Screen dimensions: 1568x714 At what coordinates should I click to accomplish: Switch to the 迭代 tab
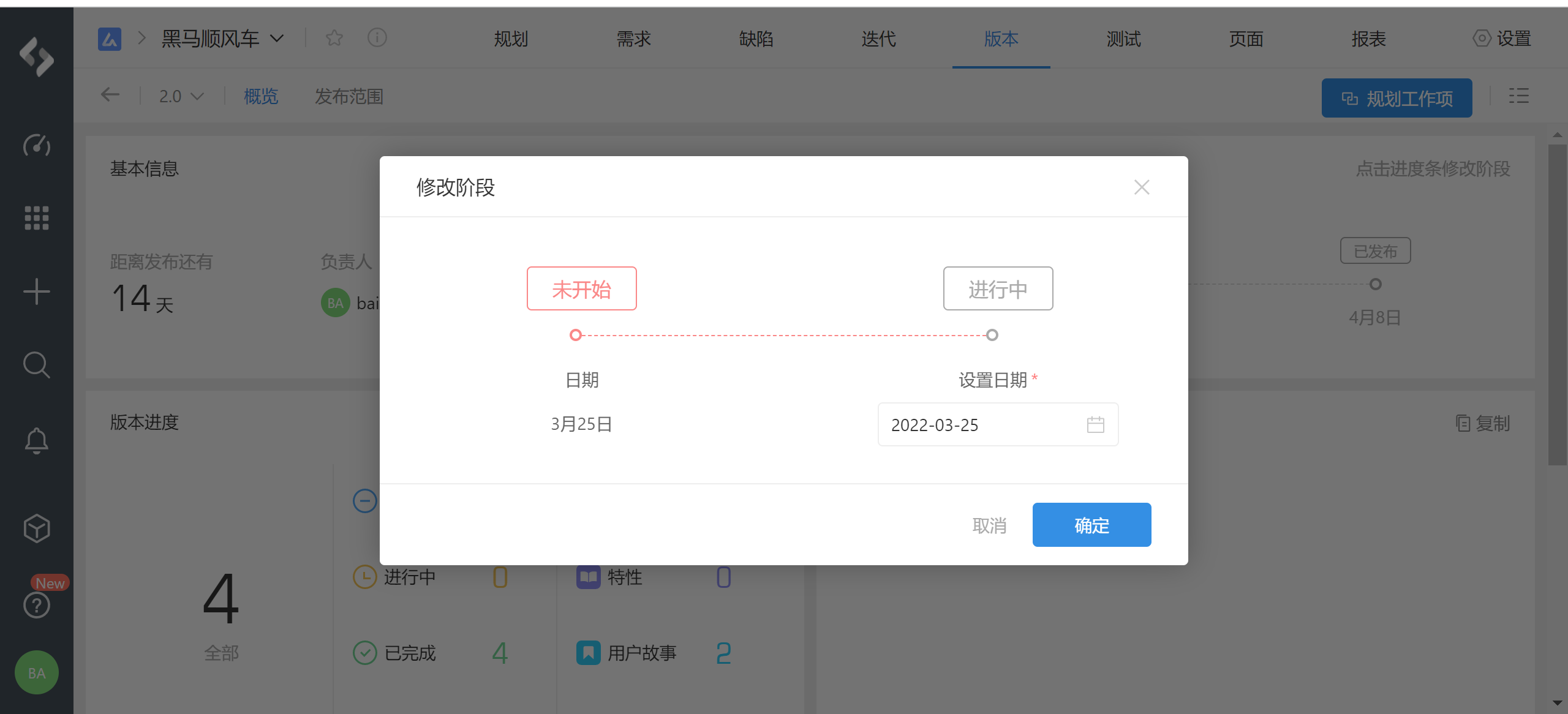[x=878, y=39]
